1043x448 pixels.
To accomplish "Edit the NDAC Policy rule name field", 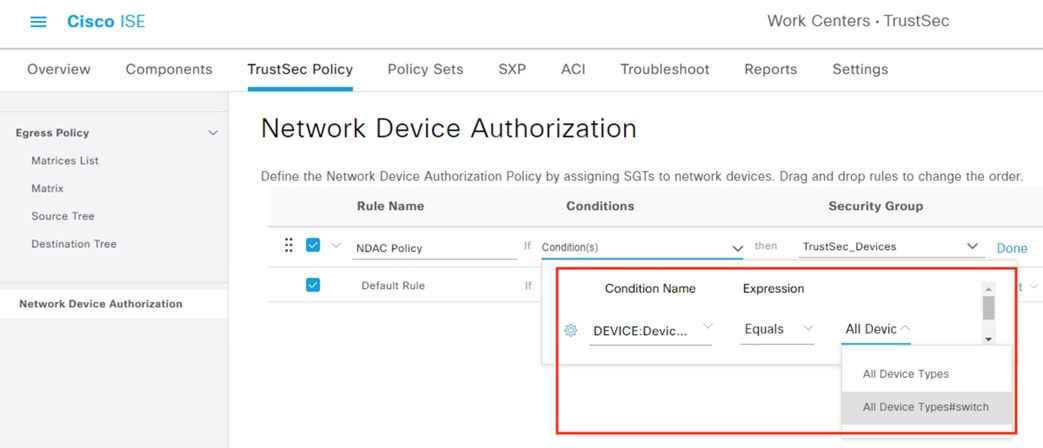I will click(434, 248).
